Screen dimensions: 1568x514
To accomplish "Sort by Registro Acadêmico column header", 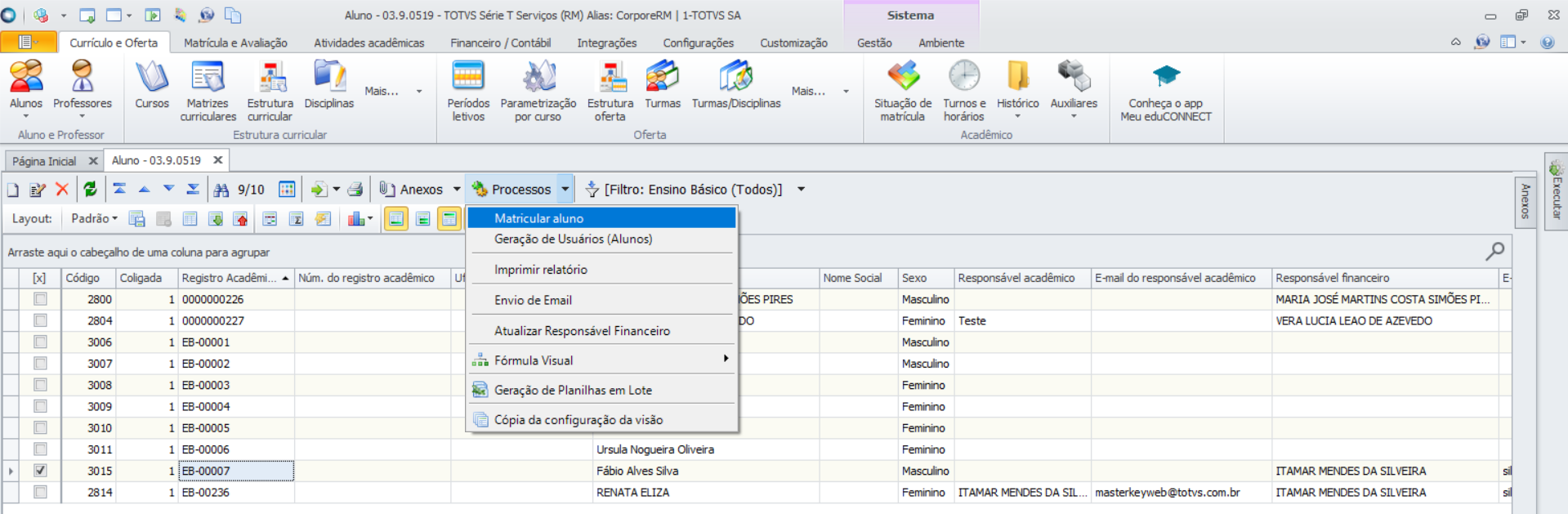I will (235, 278).
